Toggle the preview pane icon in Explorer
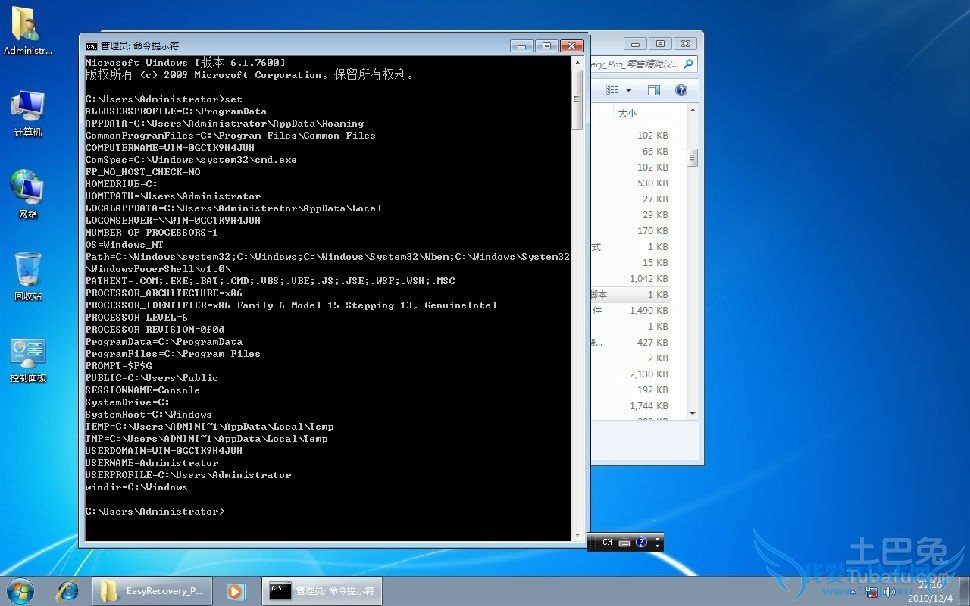Viewport: 970px width, 606px height. (x=654, y=90)
